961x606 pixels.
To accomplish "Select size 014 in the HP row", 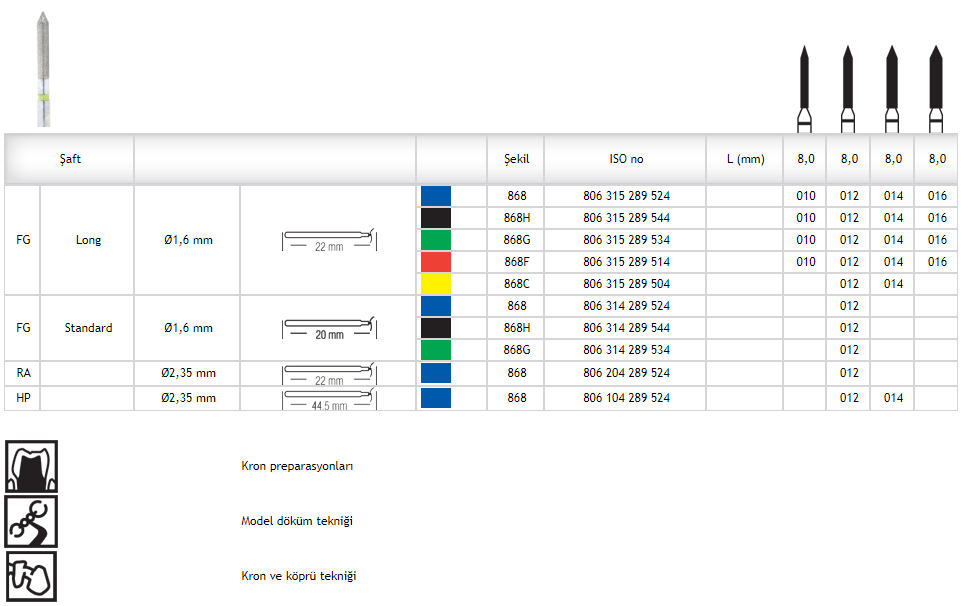I will click(x=893, y=398).
